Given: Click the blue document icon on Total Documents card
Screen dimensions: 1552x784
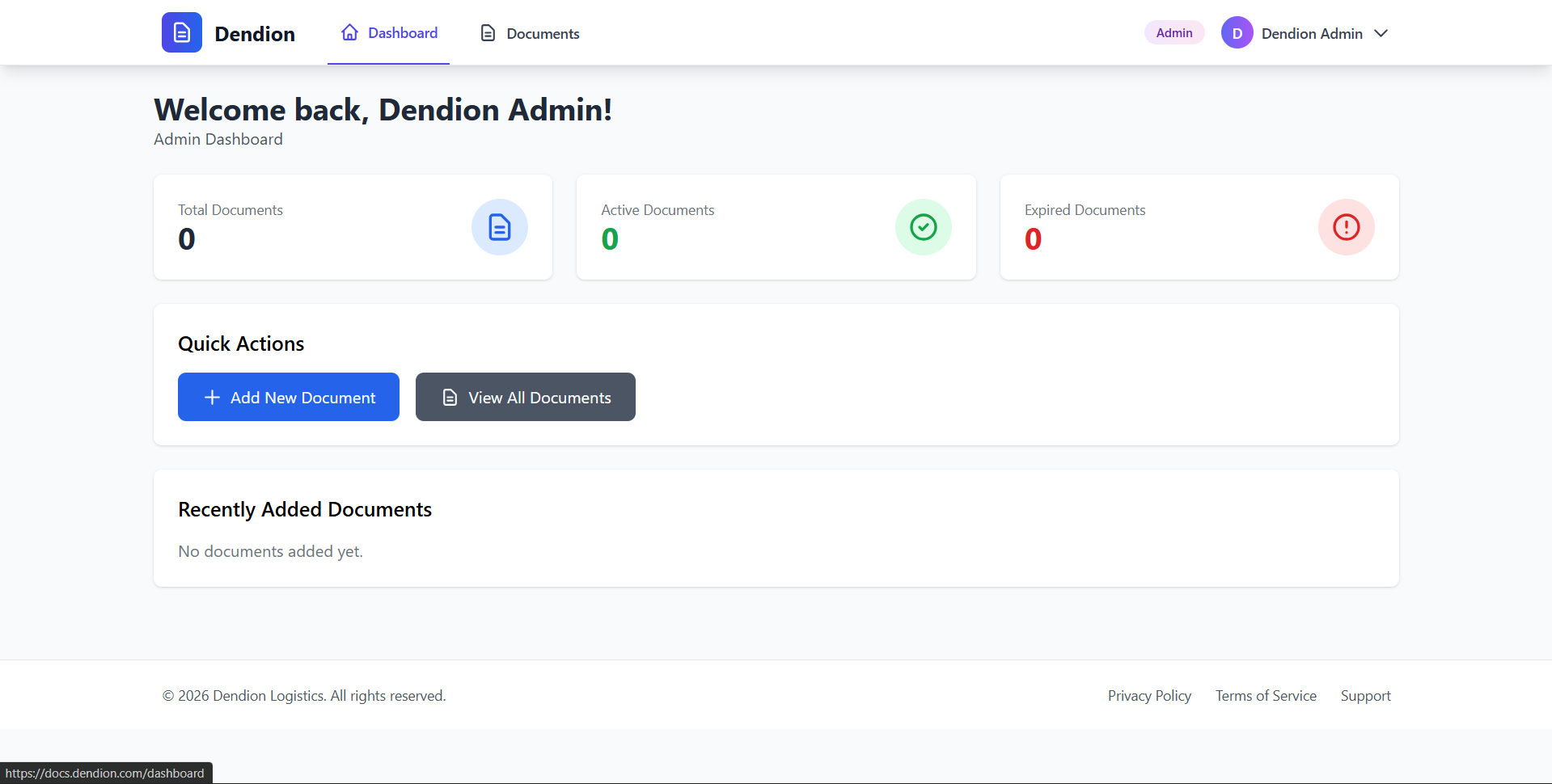Looking at the screenshot, I should [499, 227].
